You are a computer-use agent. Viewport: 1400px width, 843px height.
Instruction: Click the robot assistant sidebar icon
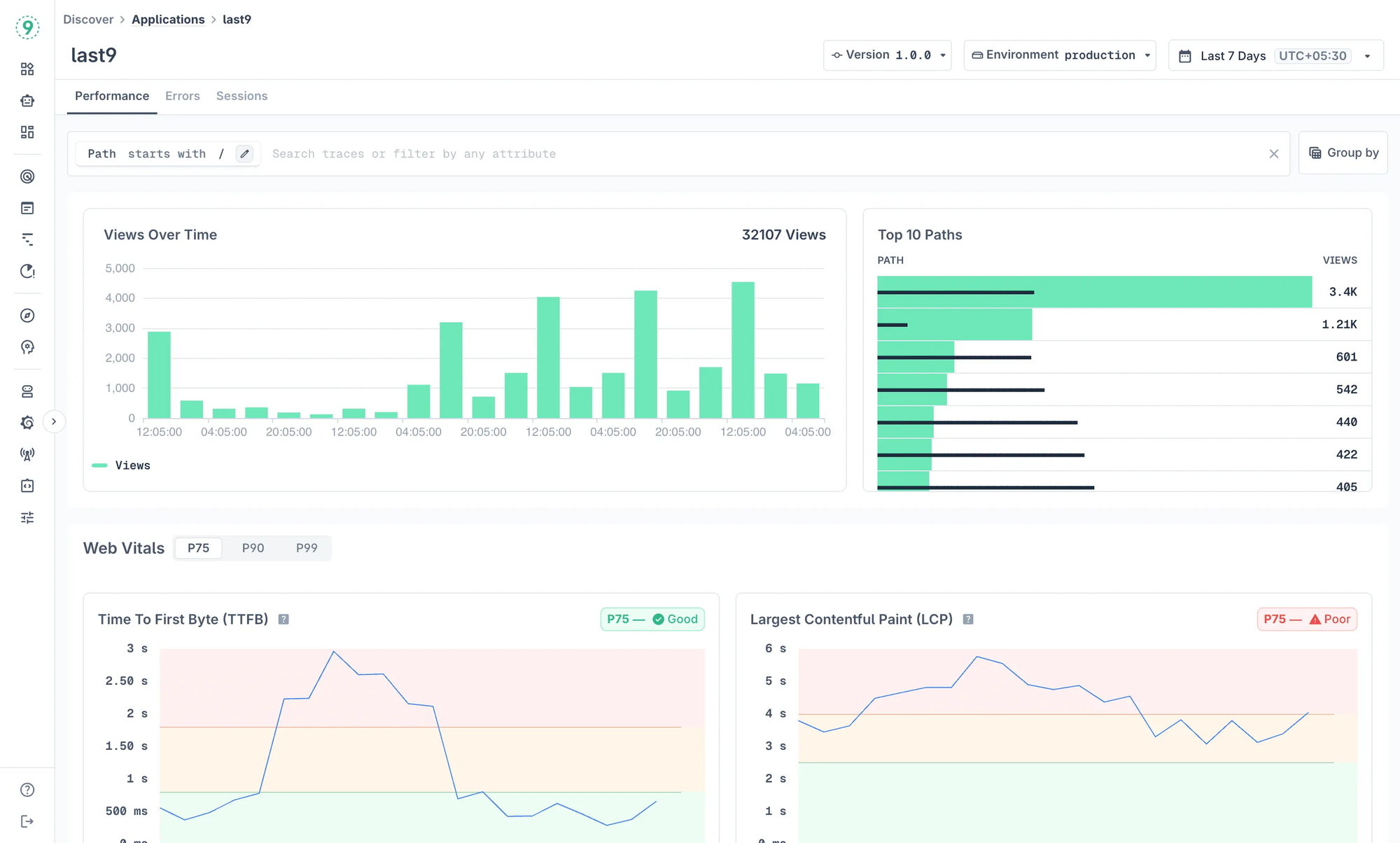pyautogui.click(x=27, y=100)
